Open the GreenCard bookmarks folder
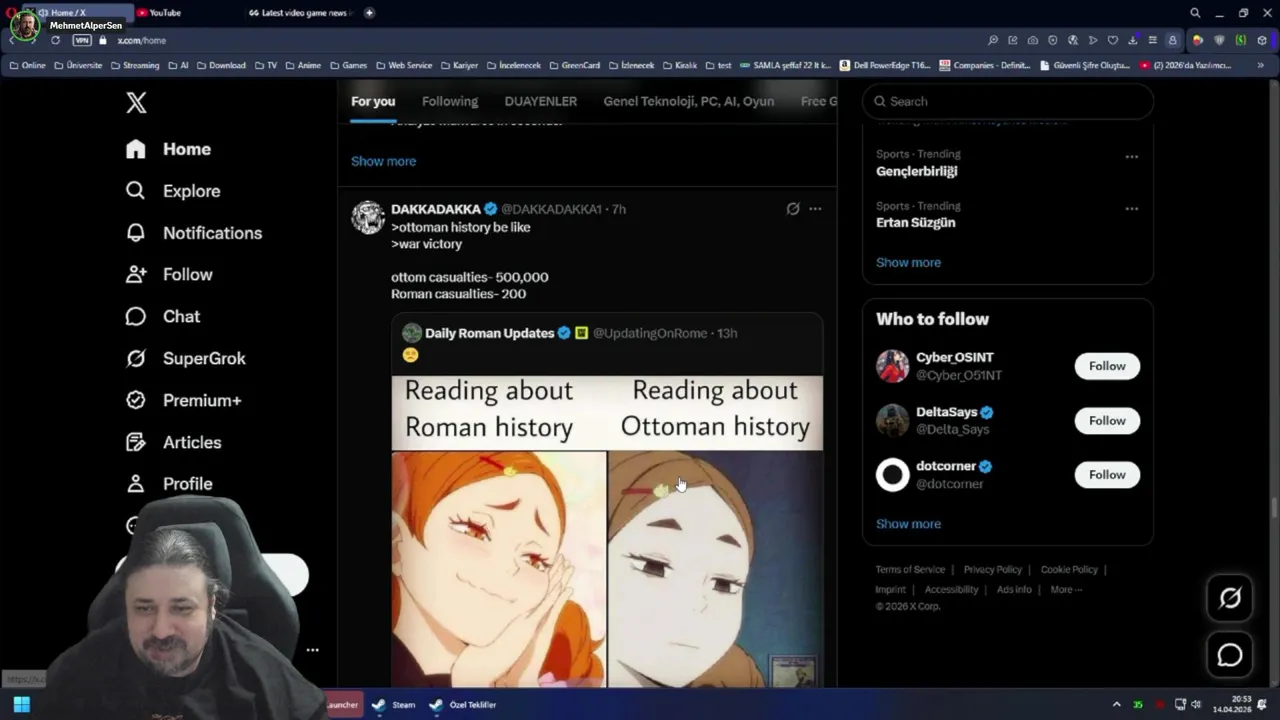 [x=574, y=65]
